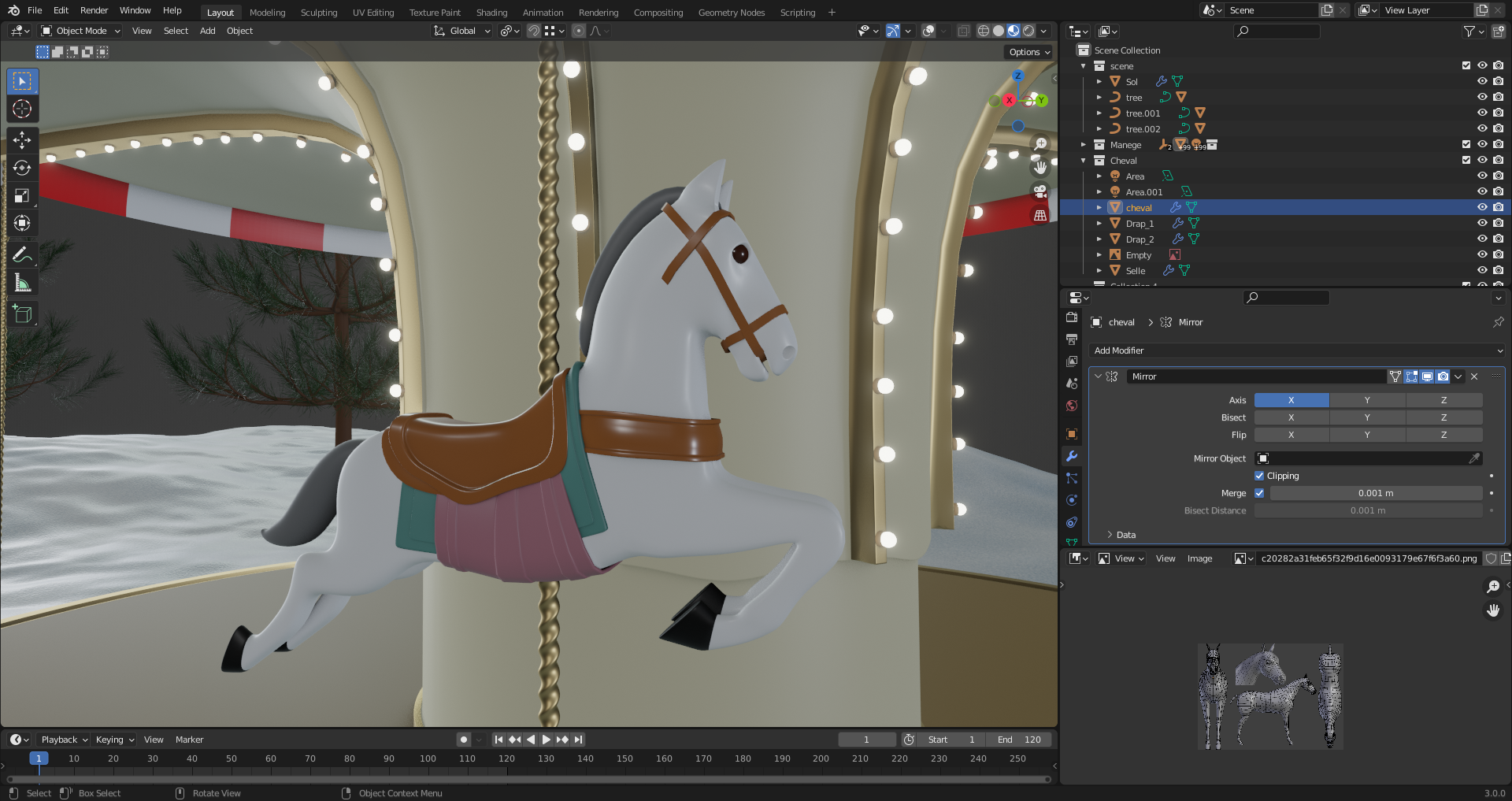The width and height of the screenshot is (1512, 801).
Task: Open Modifier properties wrench tab
Action: pos(1071,456)
